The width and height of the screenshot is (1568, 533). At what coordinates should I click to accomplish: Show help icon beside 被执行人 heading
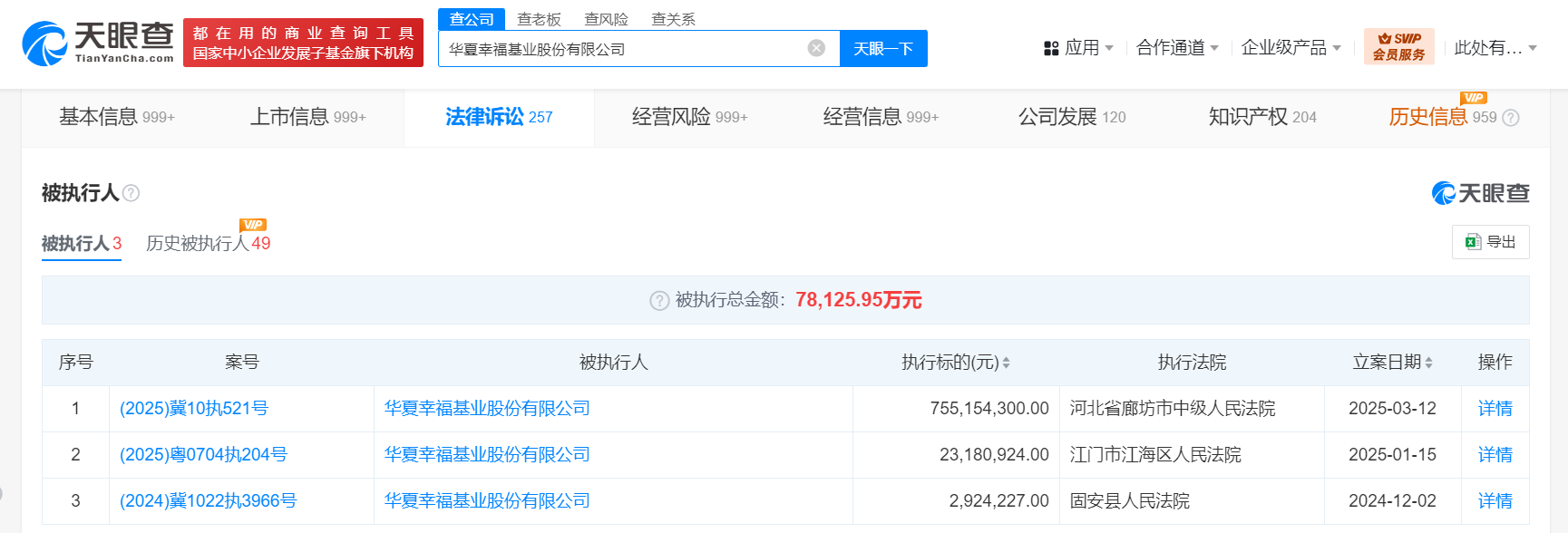[x=131, y=193]
